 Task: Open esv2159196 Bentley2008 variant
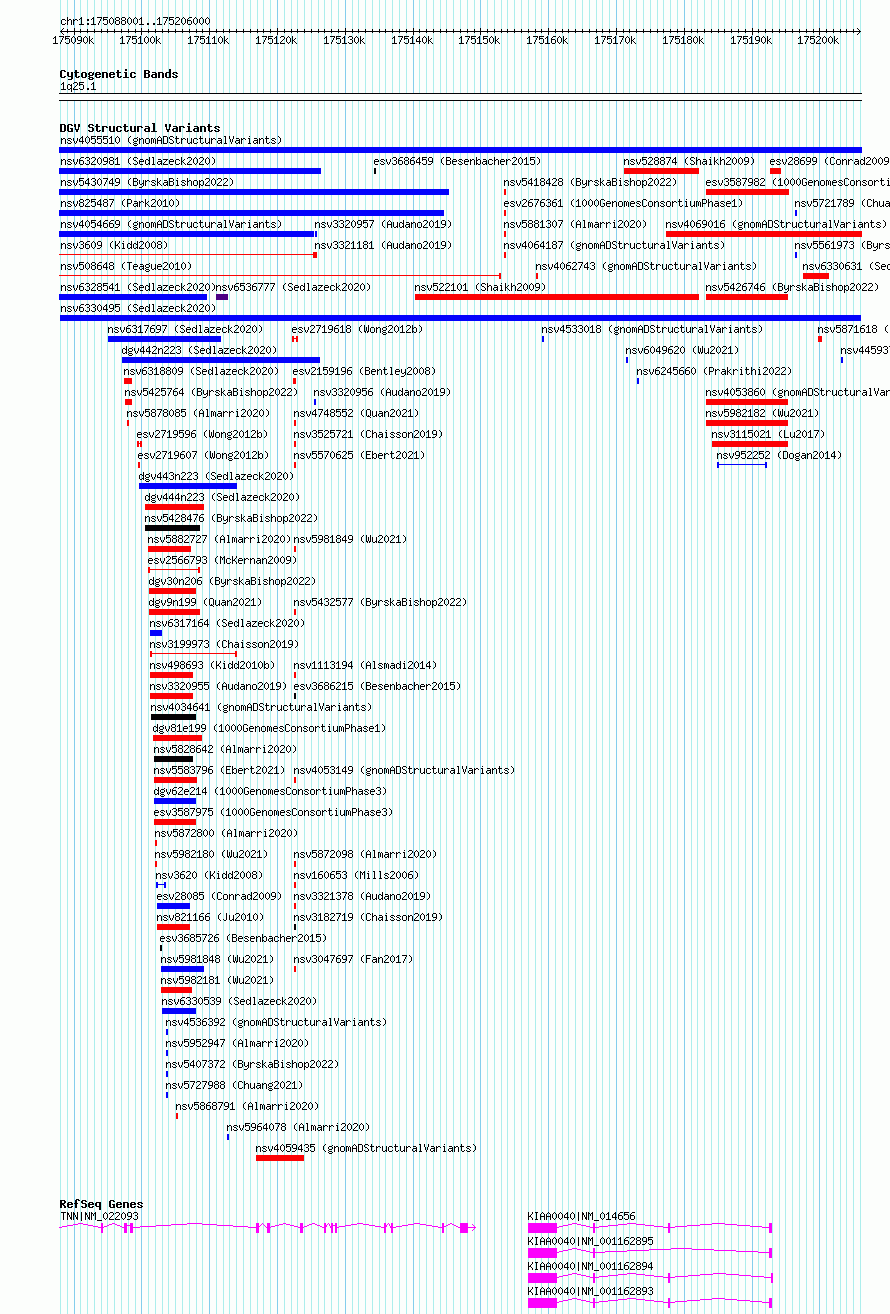(x=364, y=371)
